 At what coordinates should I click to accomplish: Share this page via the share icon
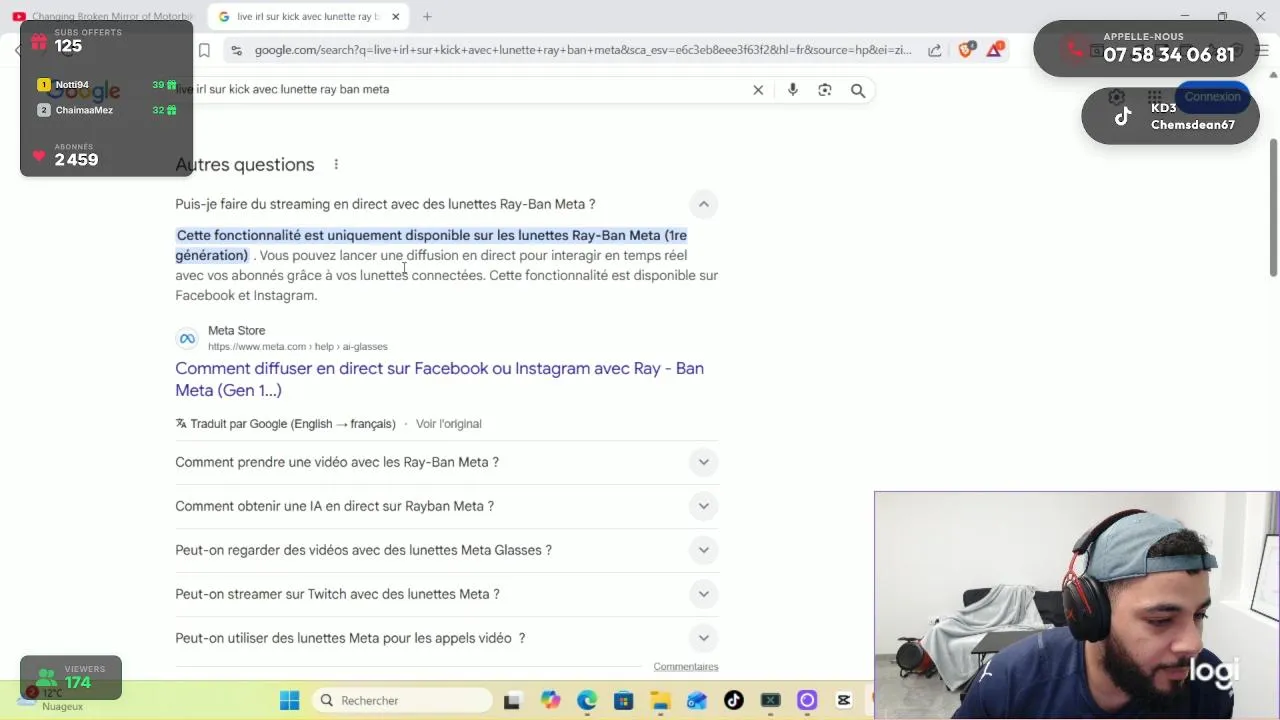[x=934, y=50]
